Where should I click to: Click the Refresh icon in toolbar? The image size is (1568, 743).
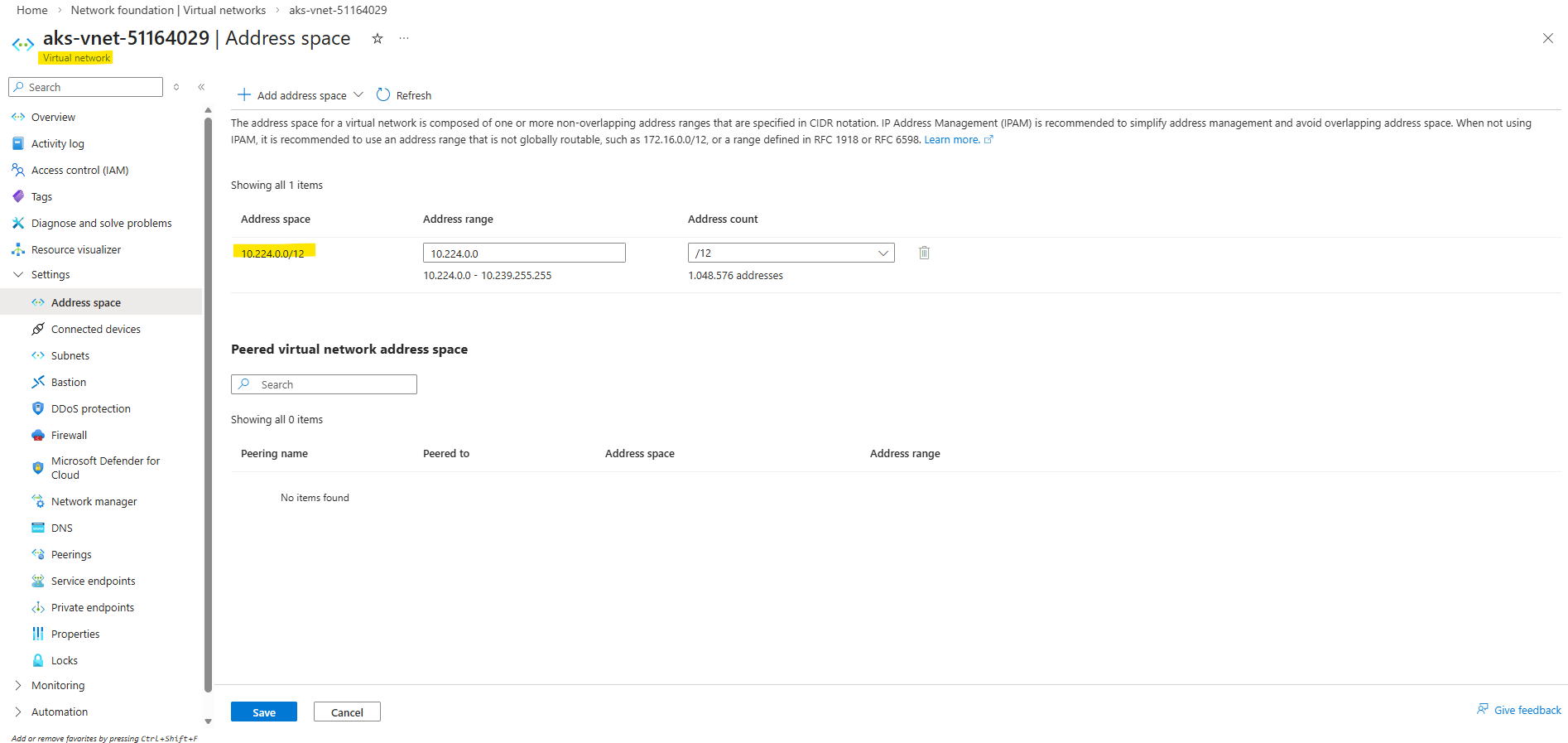383,95
